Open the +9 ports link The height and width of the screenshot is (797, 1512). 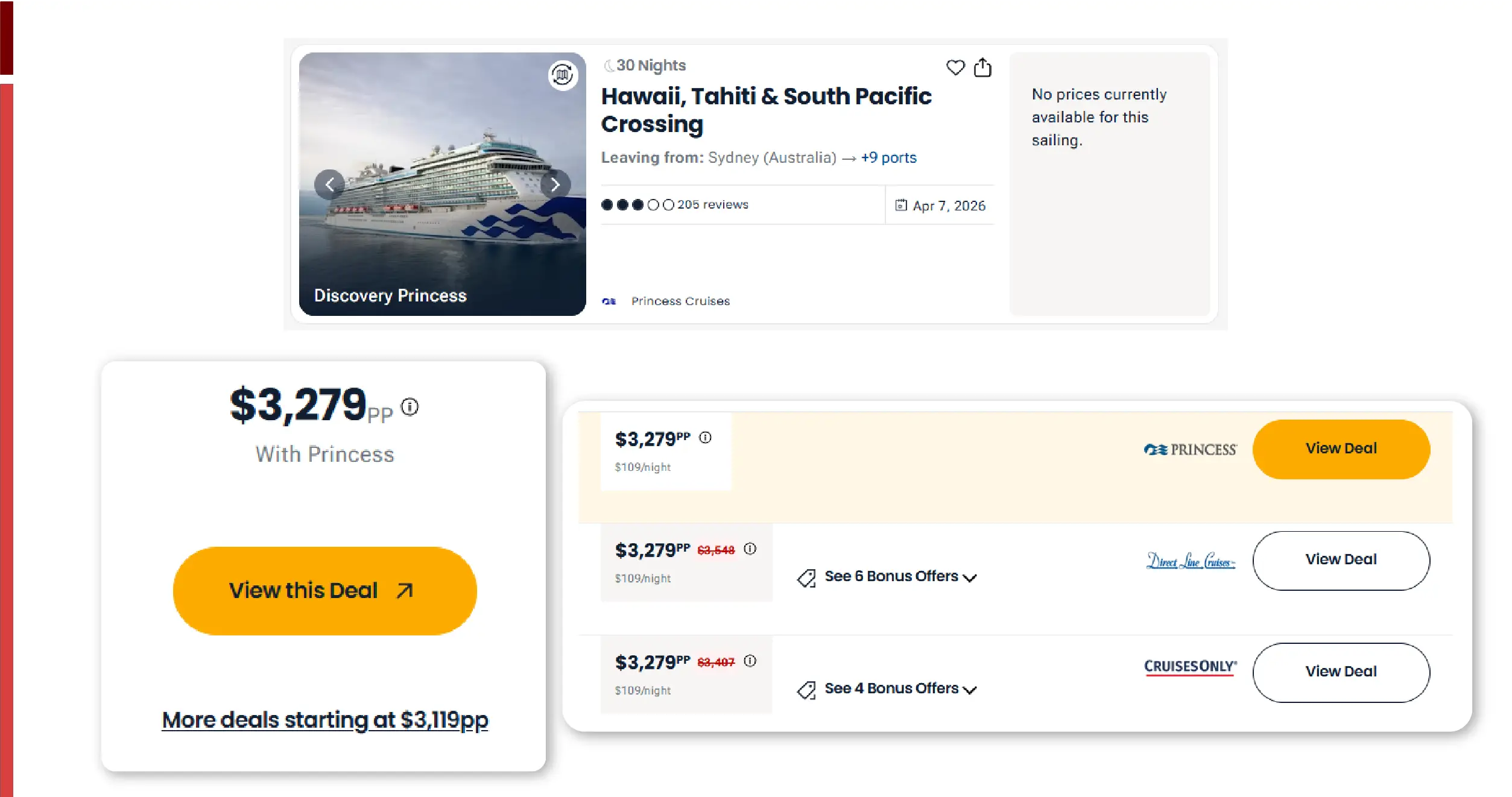pyautogui.click(x=888, y=158)
